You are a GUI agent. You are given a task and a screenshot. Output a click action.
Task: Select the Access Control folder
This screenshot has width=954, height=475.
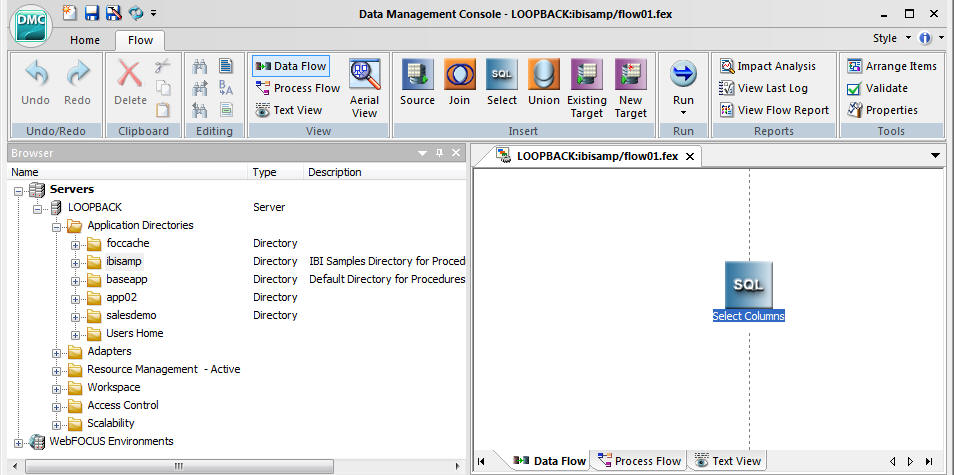point(123,405)
